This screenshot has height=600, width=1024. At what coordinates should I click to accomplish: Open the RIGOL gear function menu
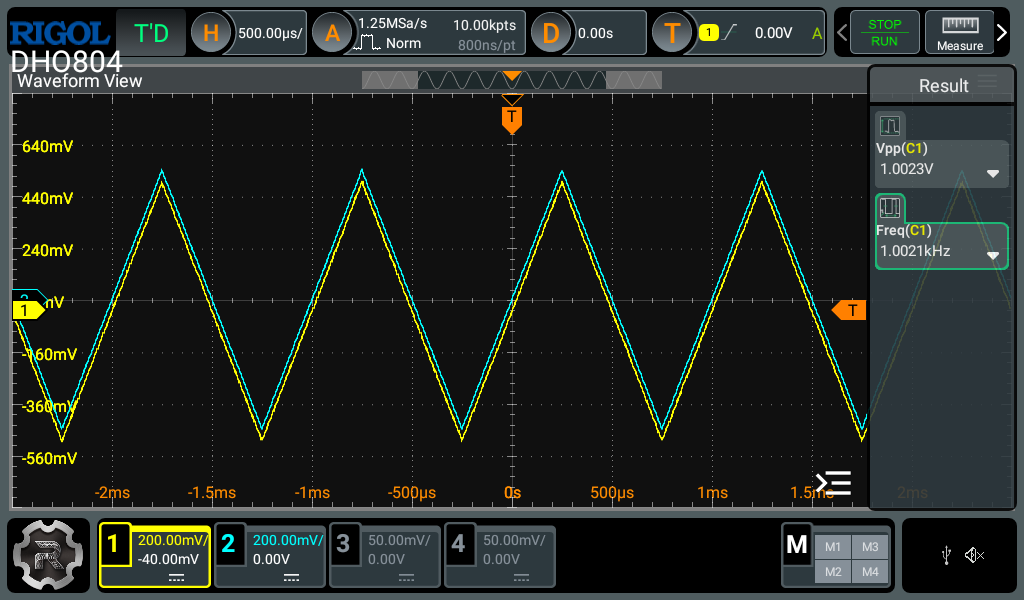click(x=49, y=555)
